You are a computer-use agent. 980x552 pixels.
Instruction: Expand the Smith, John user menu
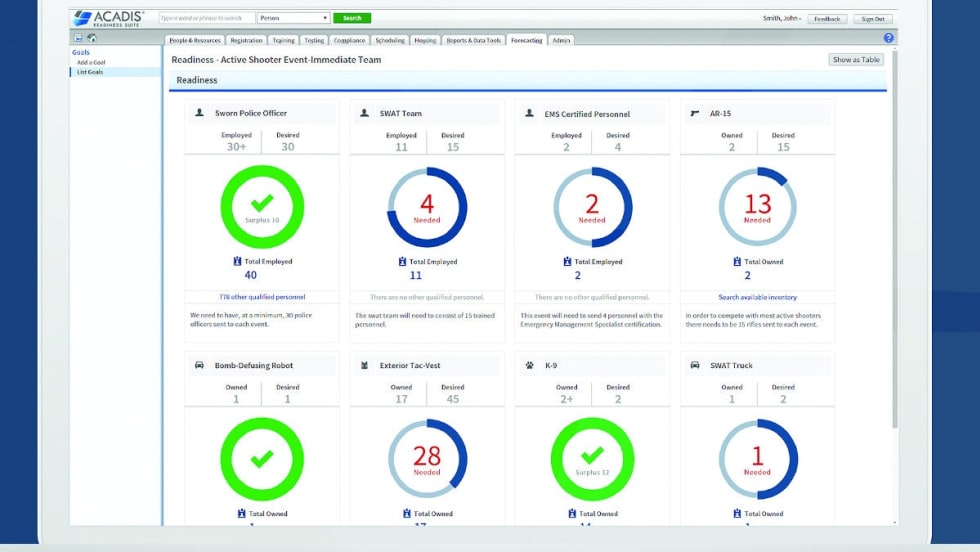[780, 19]
